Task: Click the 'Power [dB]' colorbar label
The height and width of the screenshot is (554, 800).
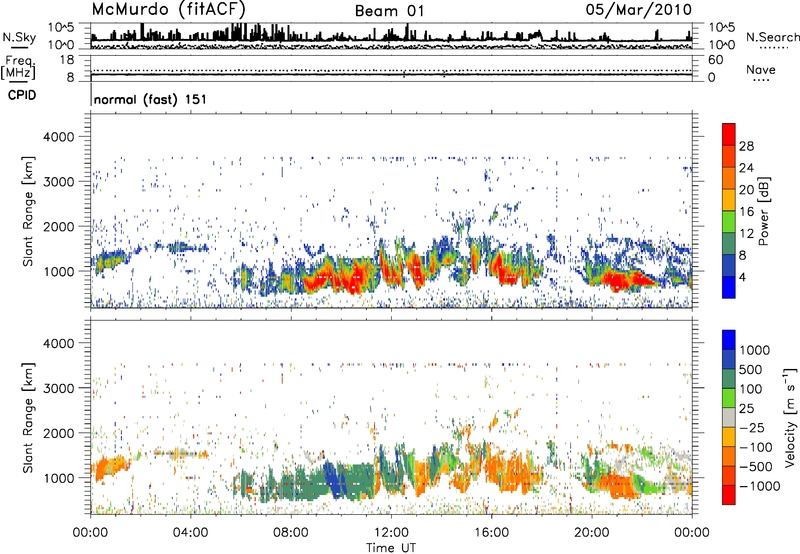Action: (x=764, y=211)
